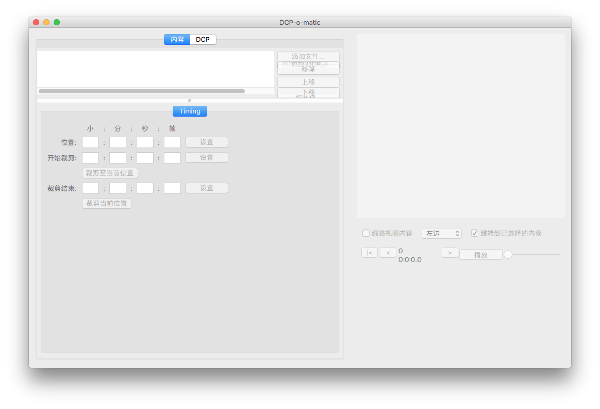Click the 移除 (Remove) button
The width and height of the screenshot is (600, 409).
click(x=308, y=69)
